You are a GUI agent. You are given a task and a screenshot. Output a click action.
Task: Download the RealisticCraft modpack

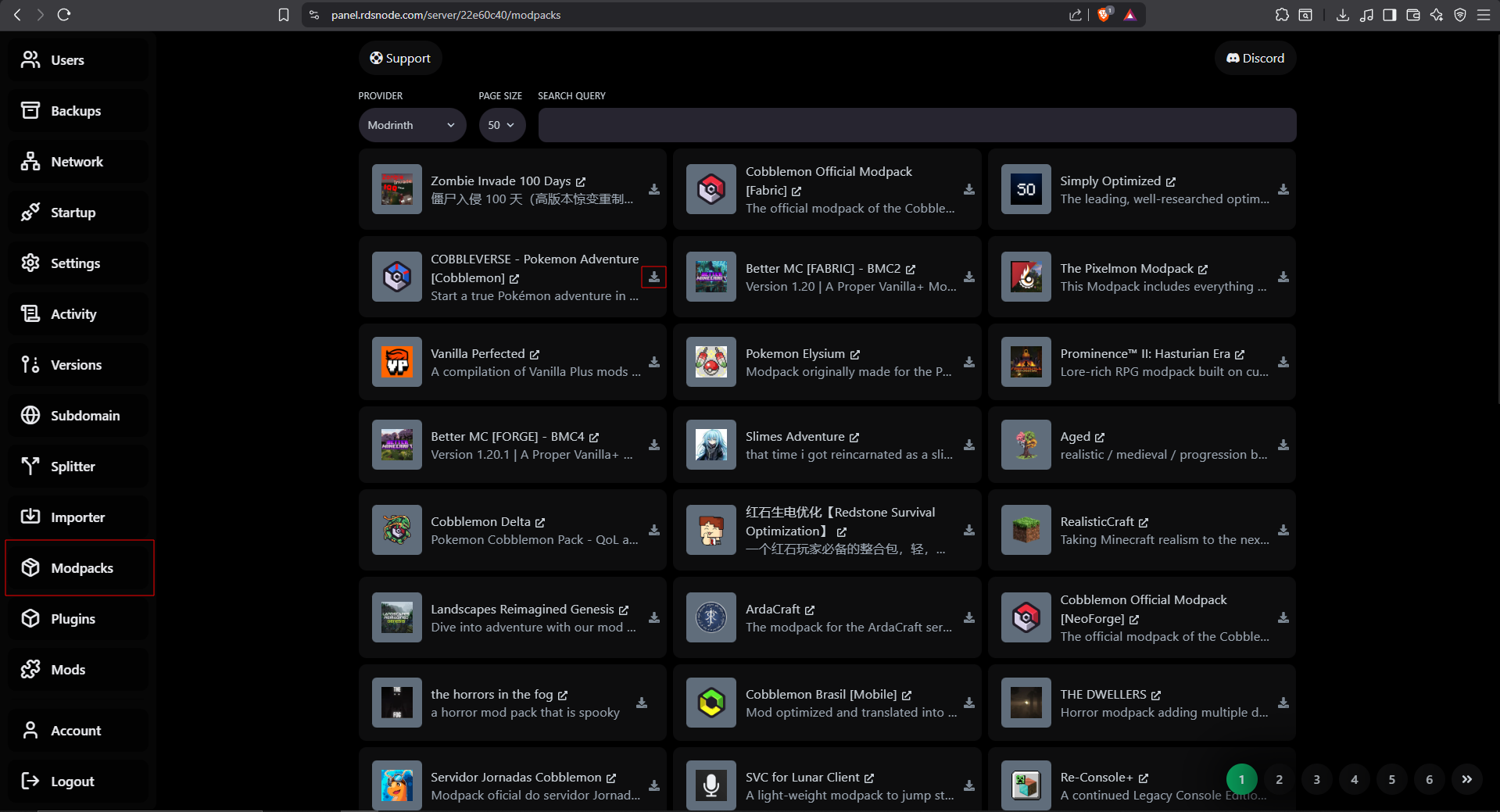pyautogui.click(x=1283, y=530)
